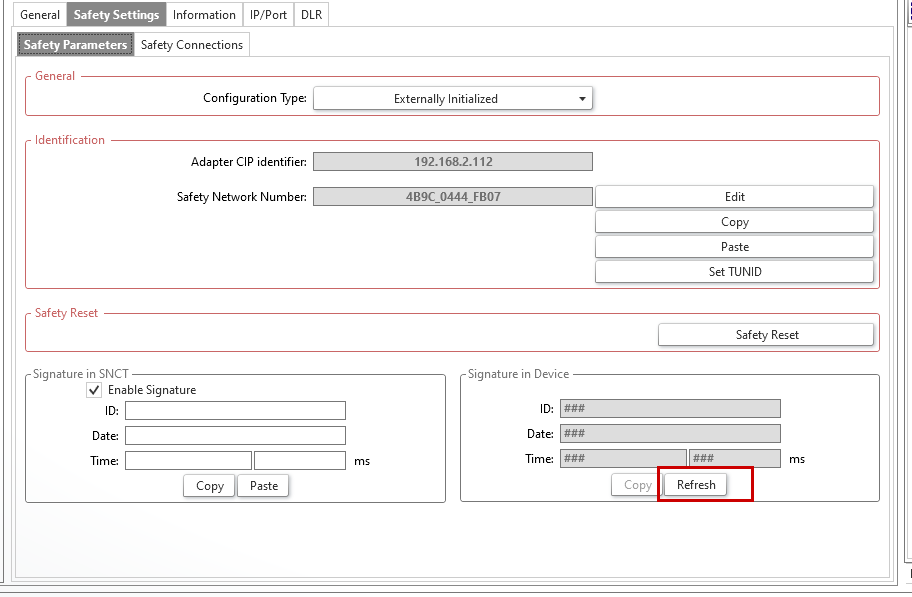
Task: Refresh the signature in device
Action: [696, 485]
